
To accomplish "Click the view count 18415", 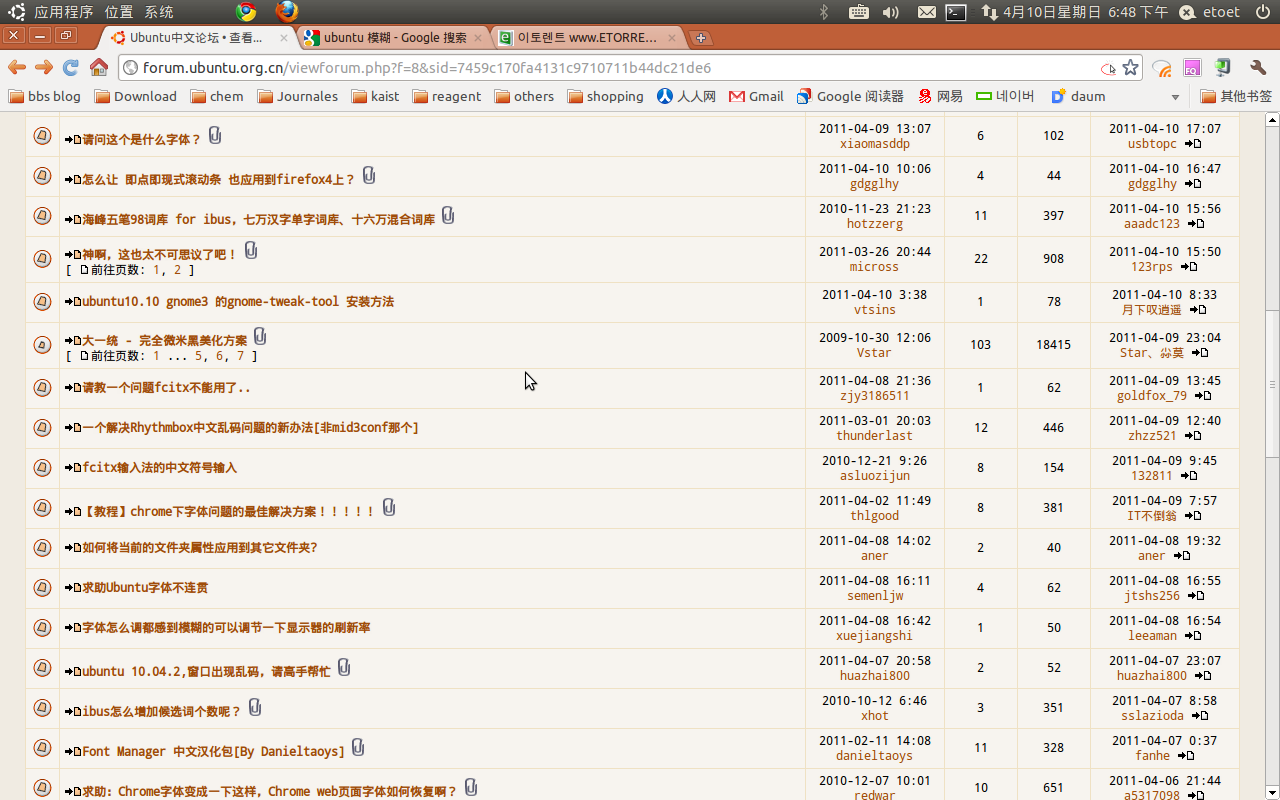I will click(x=1053, y=344).
